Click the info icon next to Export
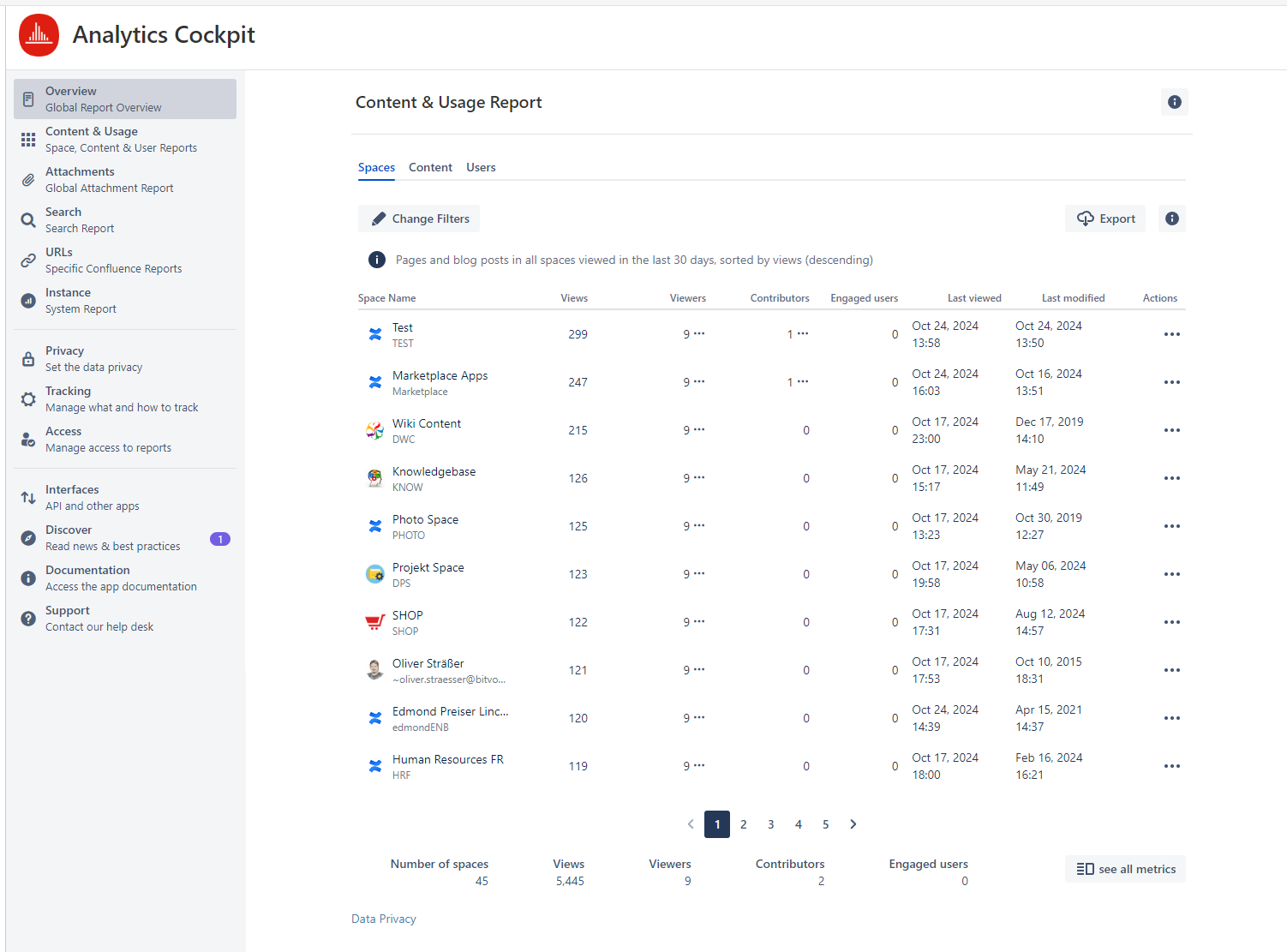This screenshot has height=952, width=1287. click(x=1171, y=219)
